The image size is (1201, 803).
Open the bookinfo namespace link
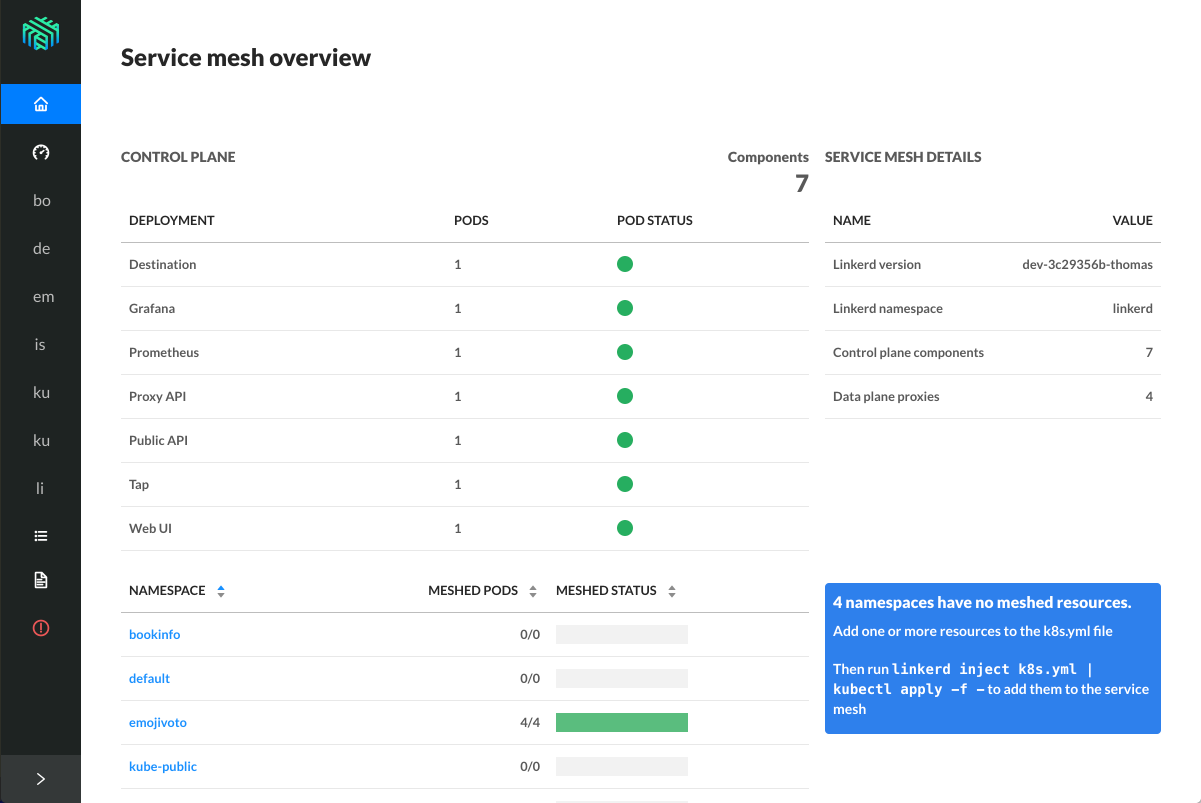(155, 635)
